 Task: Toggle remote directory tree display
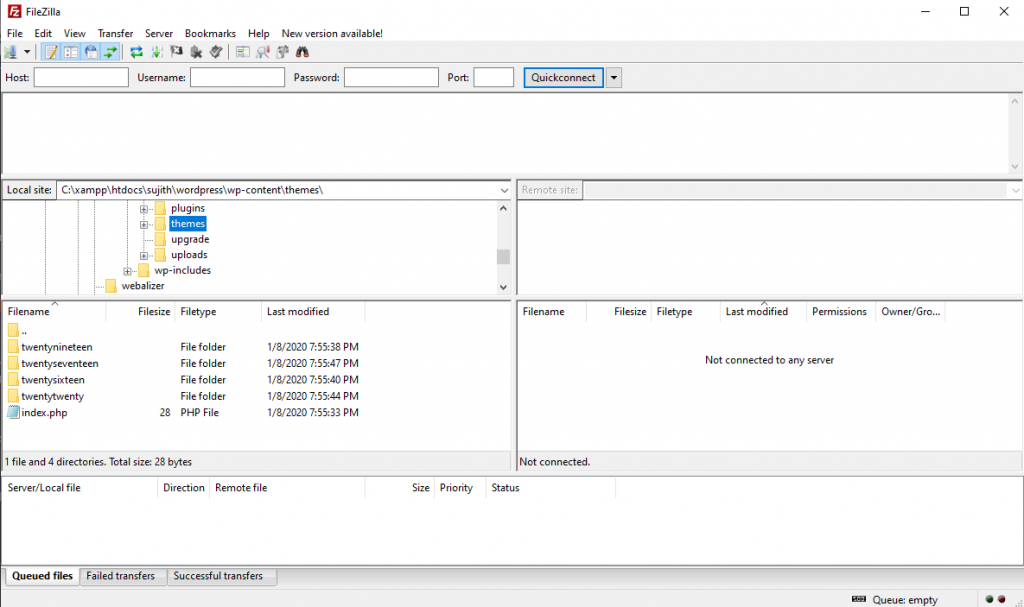[91, 52]
